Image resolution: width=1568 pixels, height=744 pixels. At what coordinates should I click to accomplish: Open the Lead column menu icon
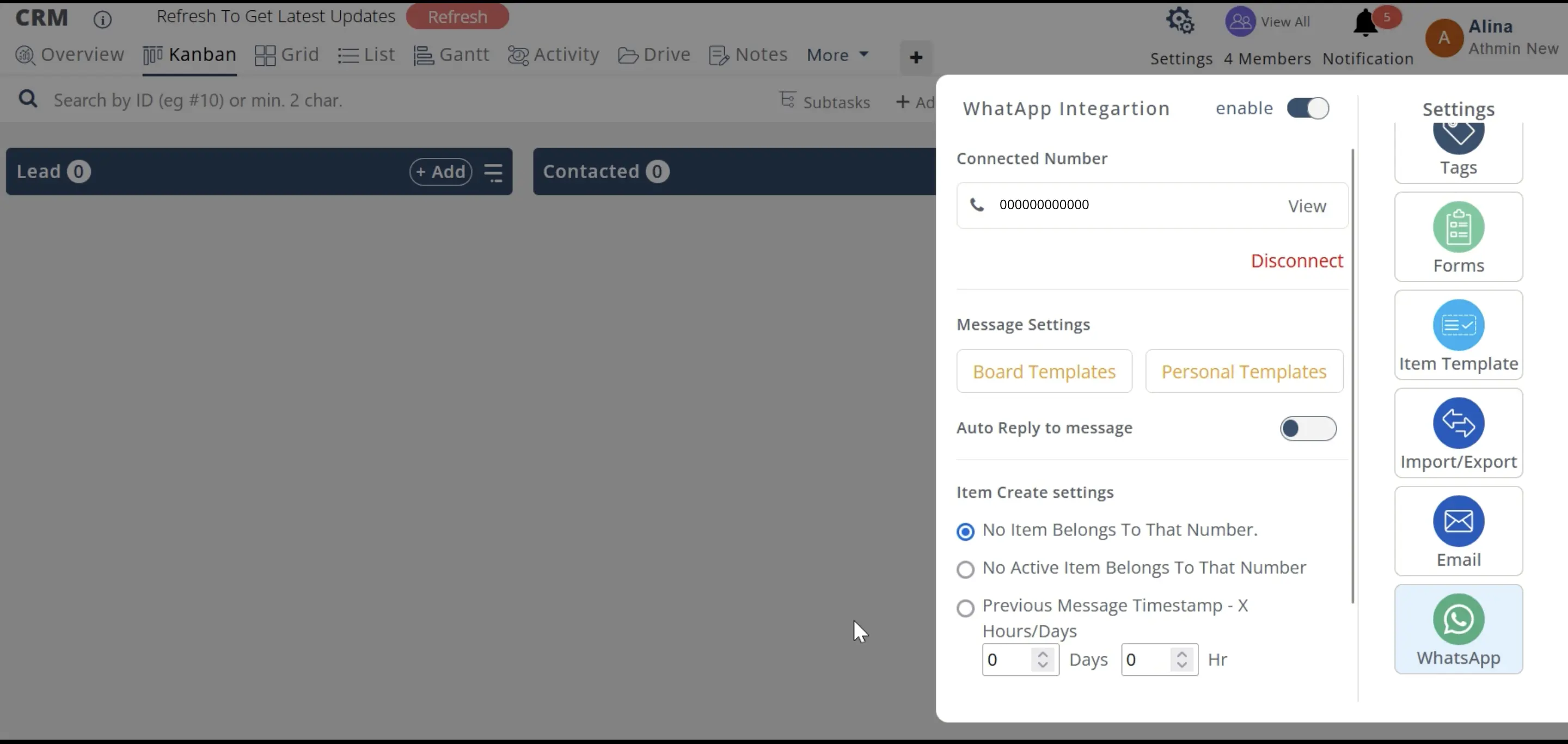click(x=493, y=172)
